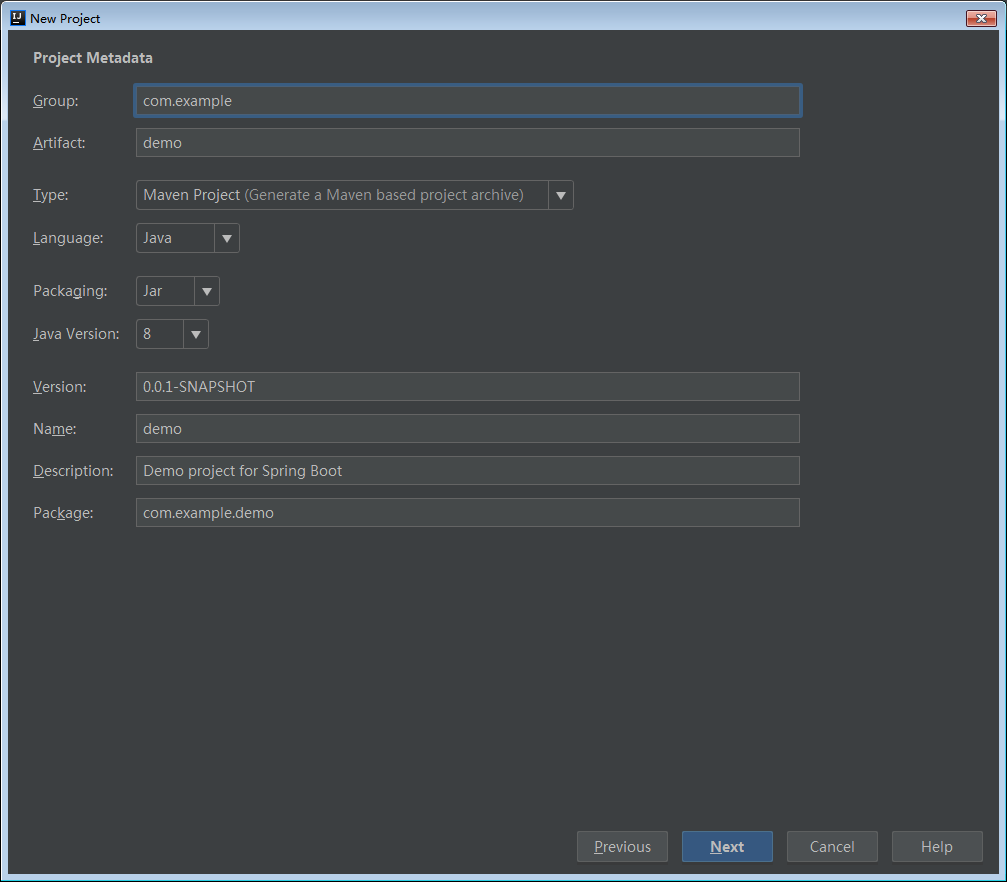This screenshot has height=882, width=1007.
Task: Open the Java Version dropdown showing 8
Action: [x=172, y=334]
